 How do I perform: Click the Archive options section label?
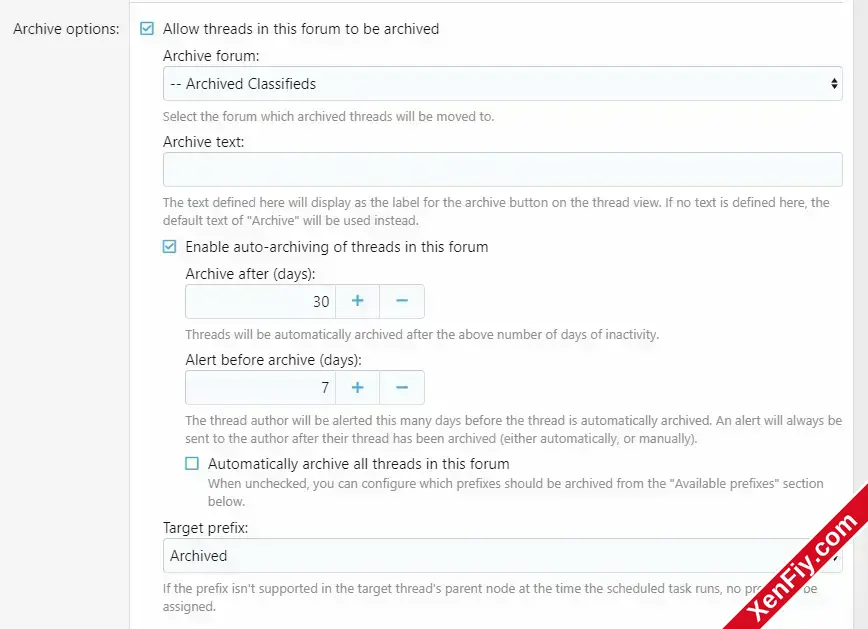tap(66, 29)
